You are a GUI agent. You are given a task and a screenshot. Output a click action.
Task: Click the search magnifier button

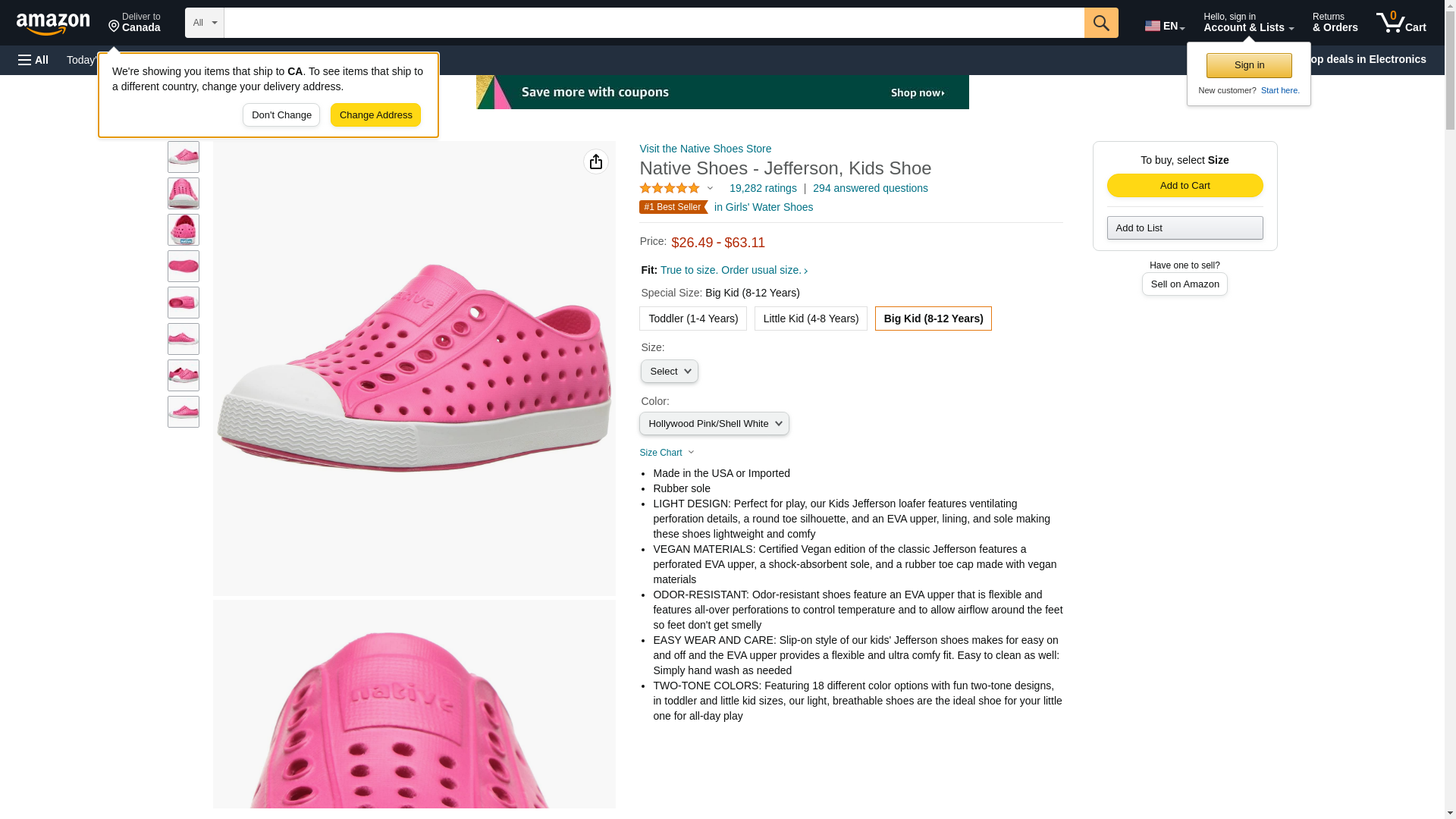point(1101,23)
